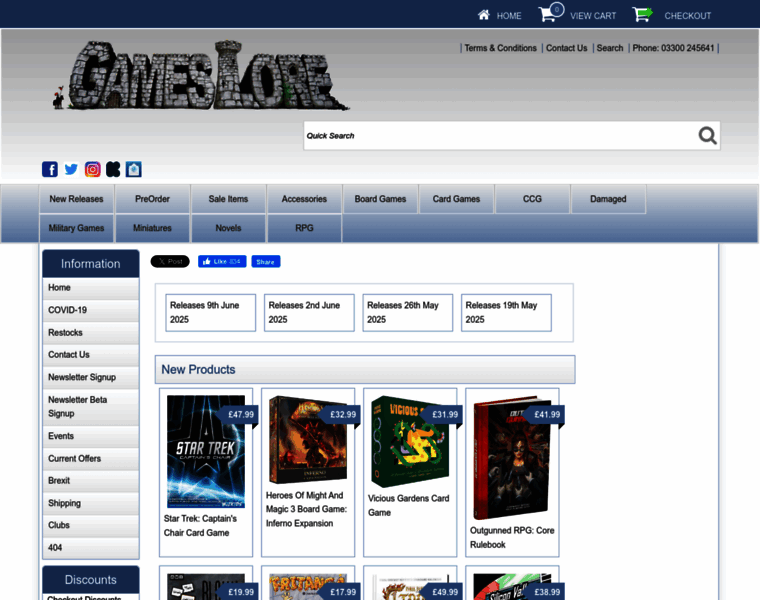Open the shopping cart icon

coord(551,13)
